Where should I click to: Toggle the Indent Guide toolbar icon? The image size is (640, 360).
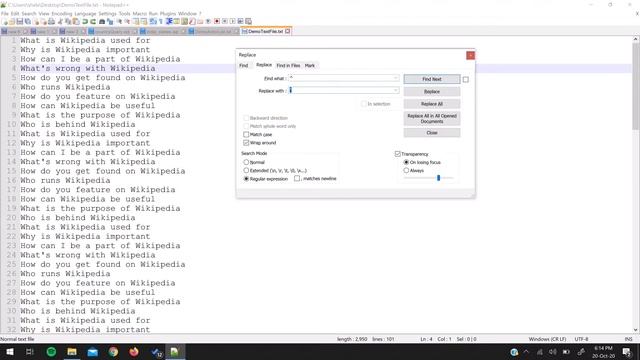point(169,21)
